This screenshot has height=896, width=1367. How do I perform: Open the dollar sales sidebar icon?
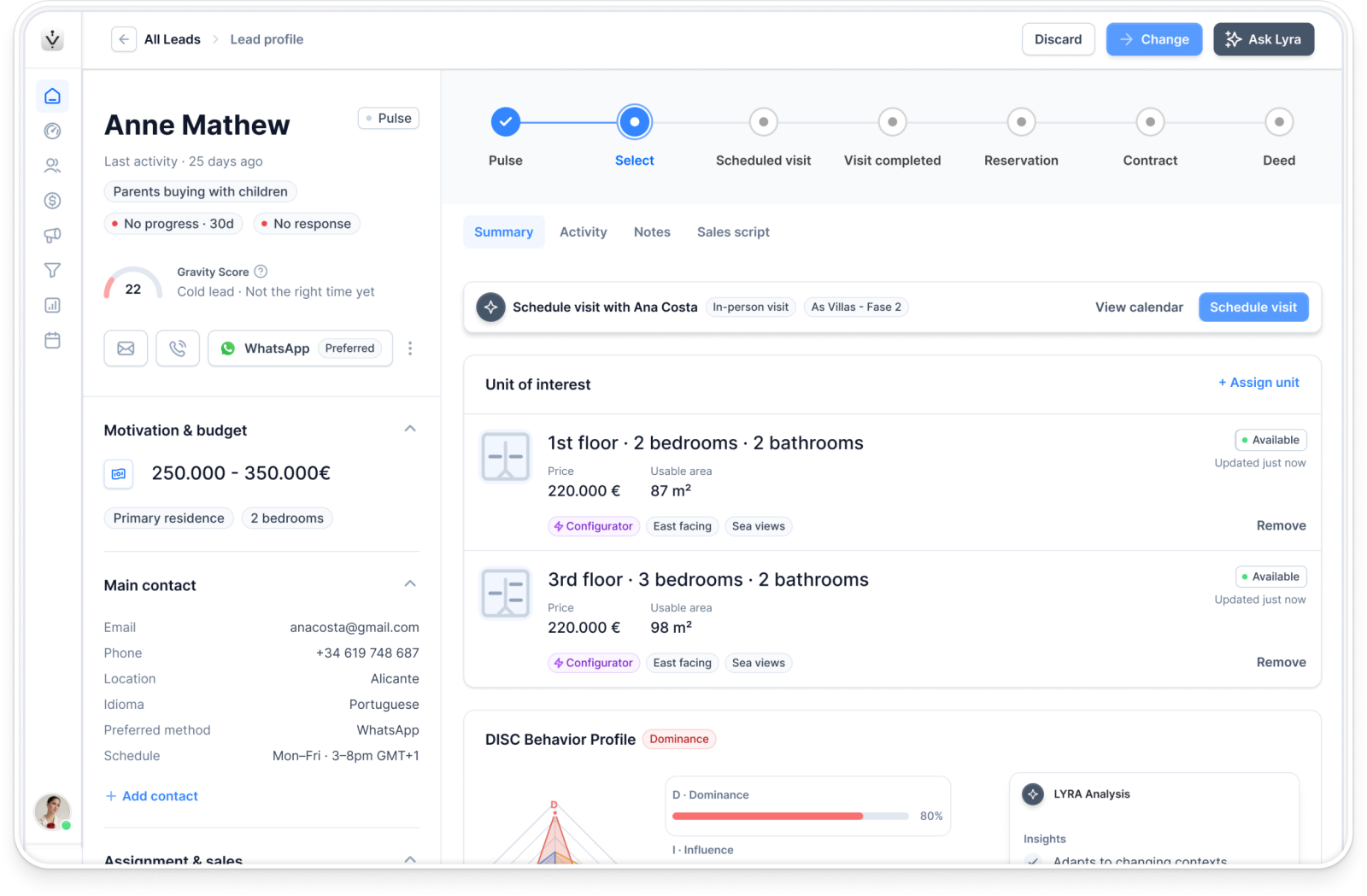coord(52,201)
